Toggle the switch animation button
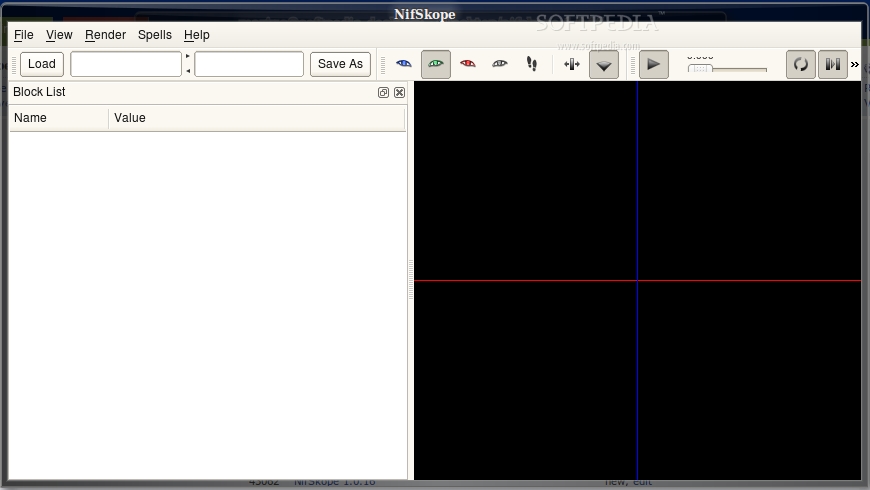Image resolution: width=870 pixels, height=490 pixels. coord(832,64)
